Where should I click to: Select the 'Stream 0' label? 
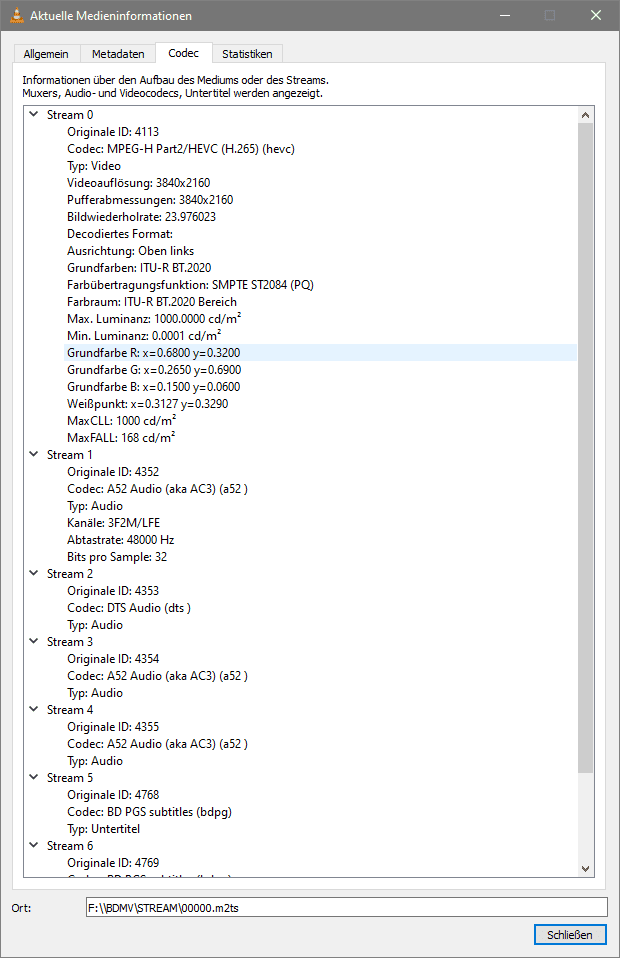click(x=70, y=115)
